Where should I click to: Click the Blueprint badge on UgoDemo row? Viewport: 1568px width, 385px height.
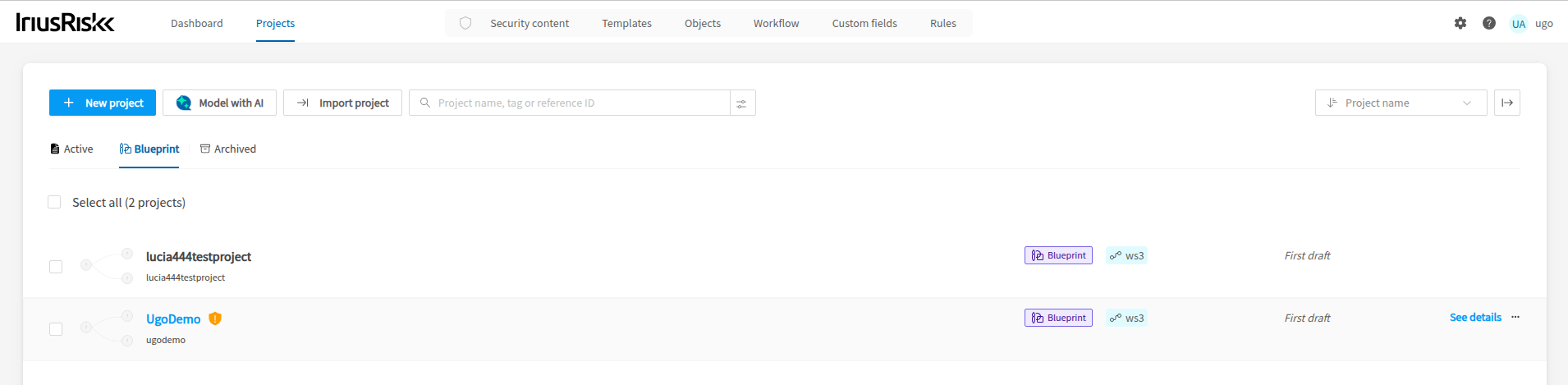click(x=1058, y=318)
